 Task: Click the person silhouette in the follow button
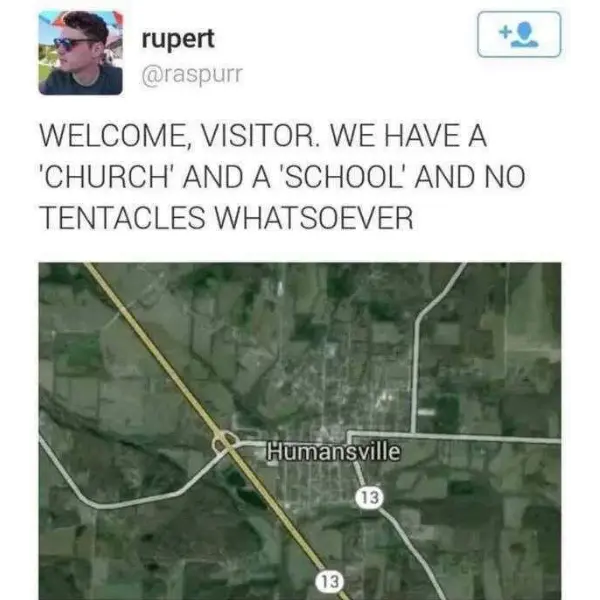[526, 34]
